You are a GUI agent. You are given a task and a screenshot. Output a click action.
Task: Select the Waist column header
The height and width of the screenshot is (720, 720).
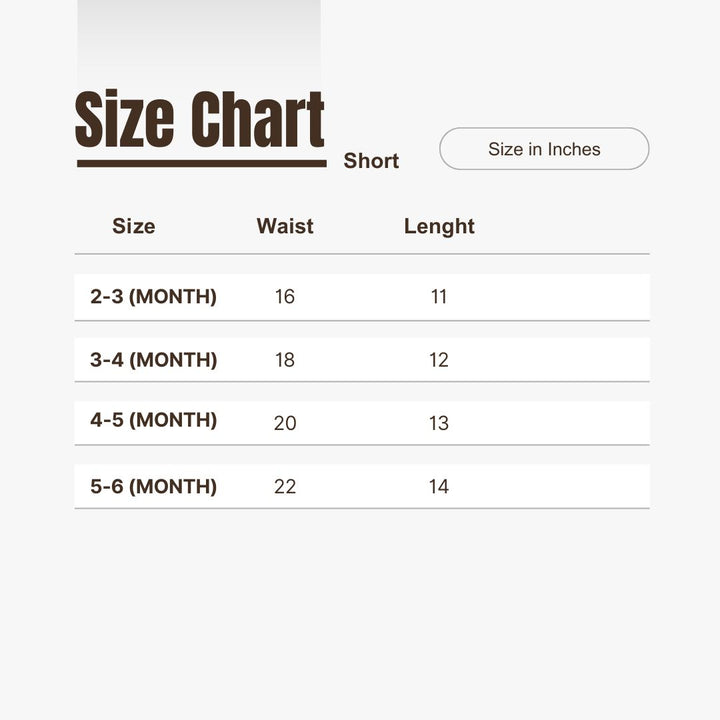[285, 226]
